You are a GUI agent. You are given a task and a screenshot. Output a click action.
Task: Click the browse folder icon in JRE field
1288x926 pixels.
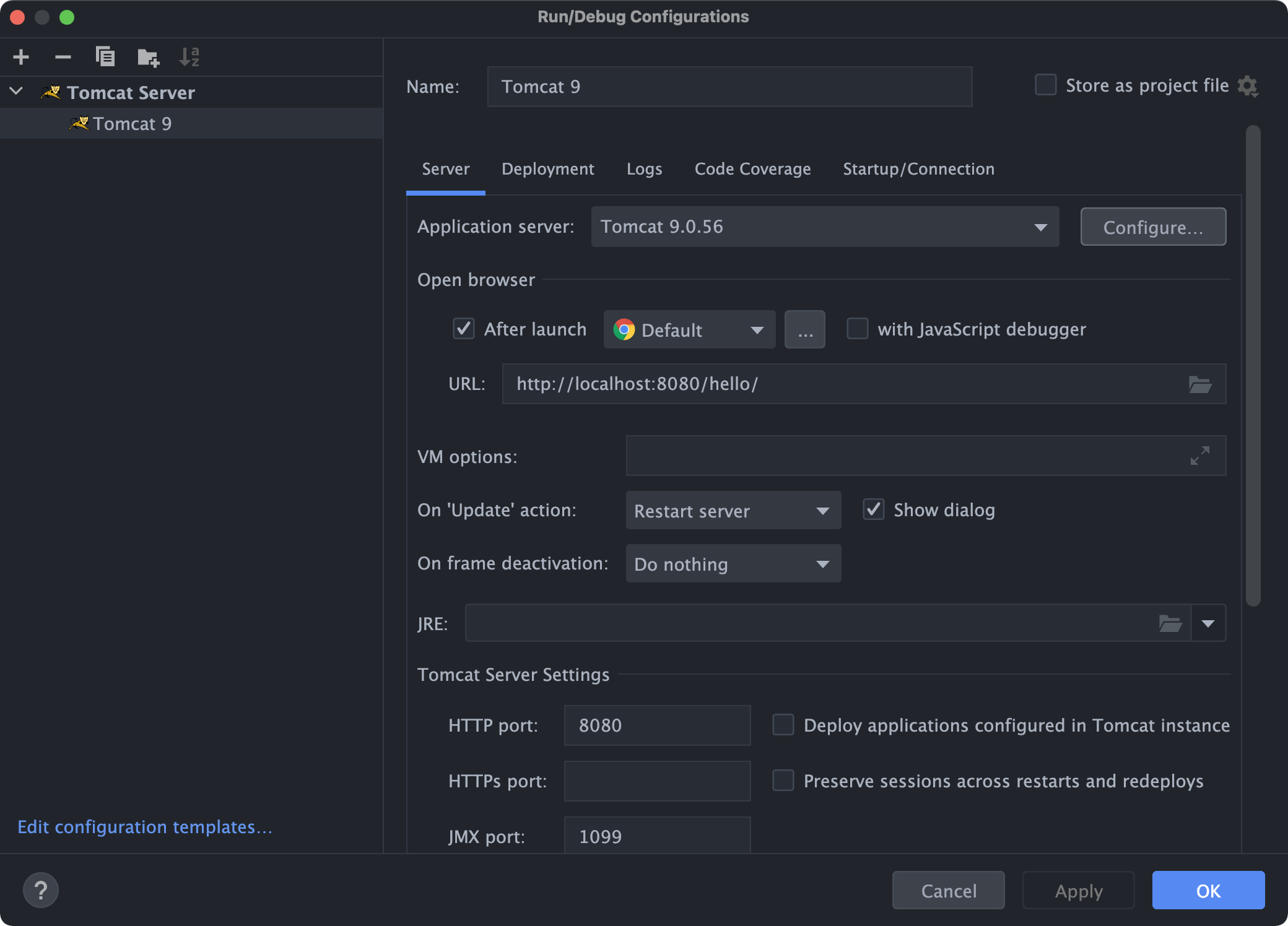[x=1170, y=623]
